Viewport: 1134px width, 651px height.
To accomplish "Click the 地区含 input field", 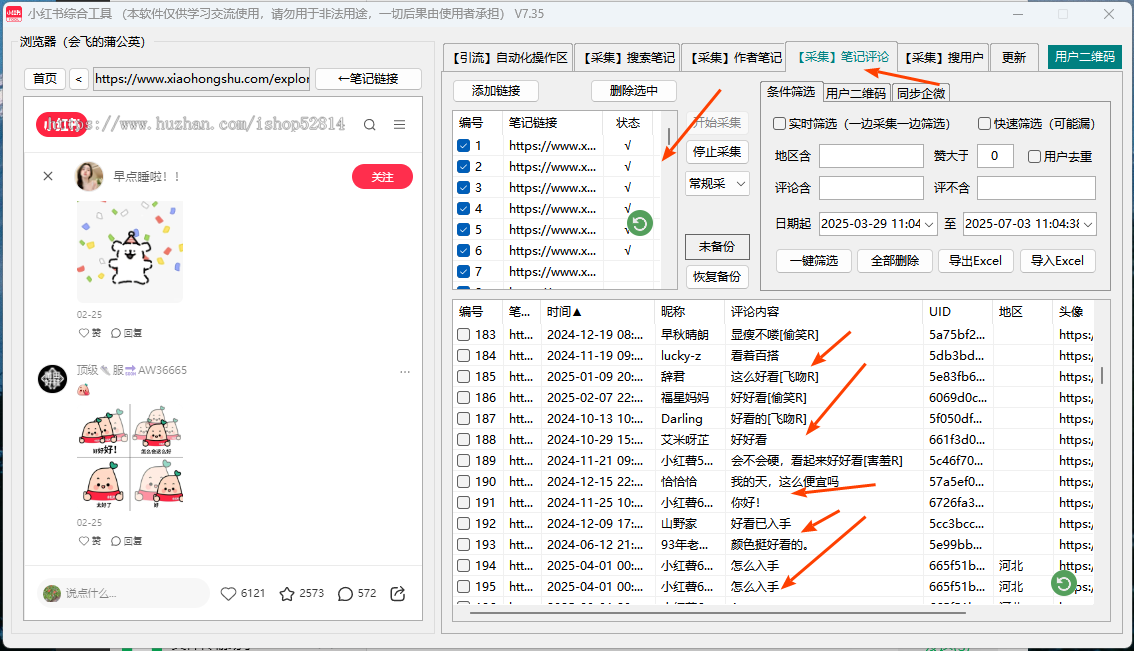I will 871,156.
